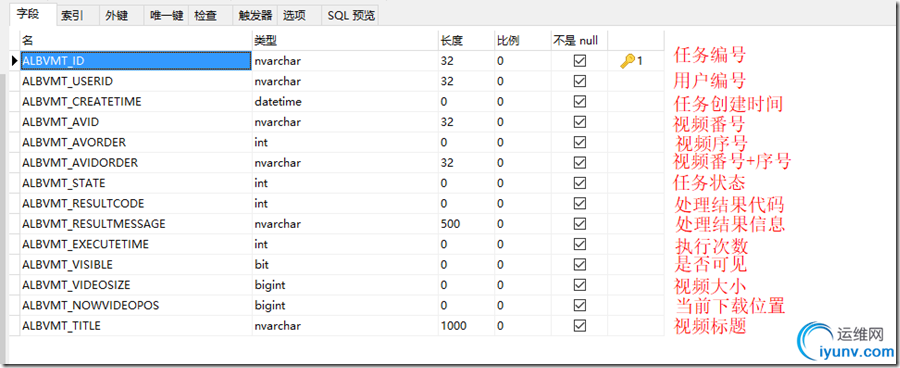Click length 0 of ALBVMT_EXECUTETIME
The height and width of the screenshot is (368, 900).
coord(444,245)
